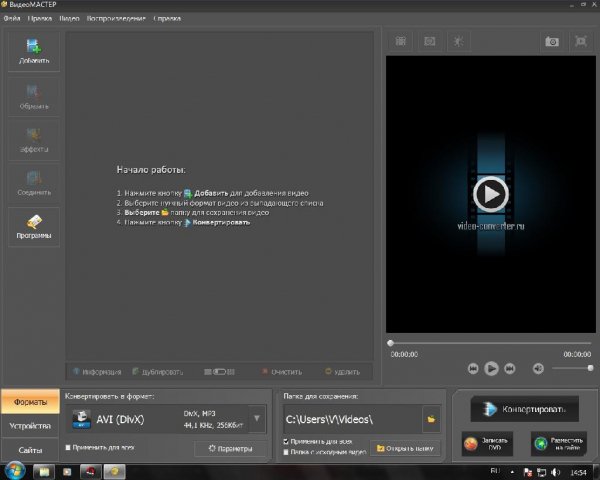Click the video-converter.ru preview area text

click(491, 226)
